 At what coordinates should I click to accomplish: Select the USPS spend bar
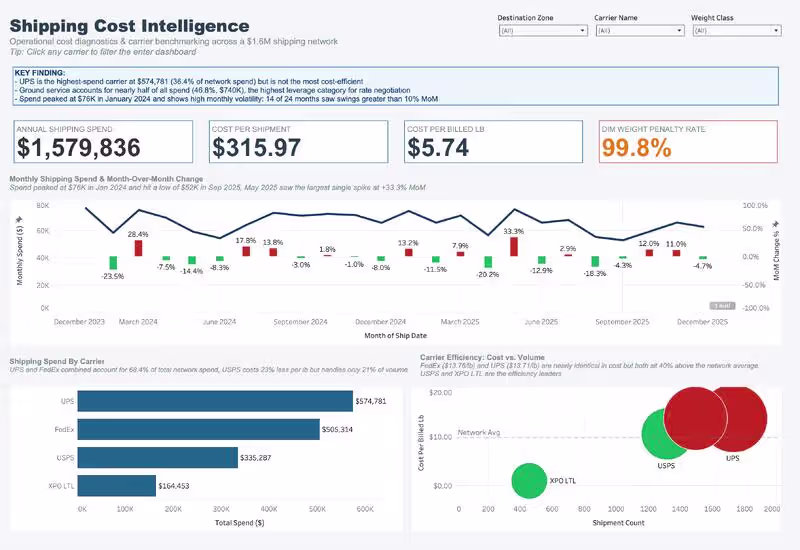click(x=158, y=458)
